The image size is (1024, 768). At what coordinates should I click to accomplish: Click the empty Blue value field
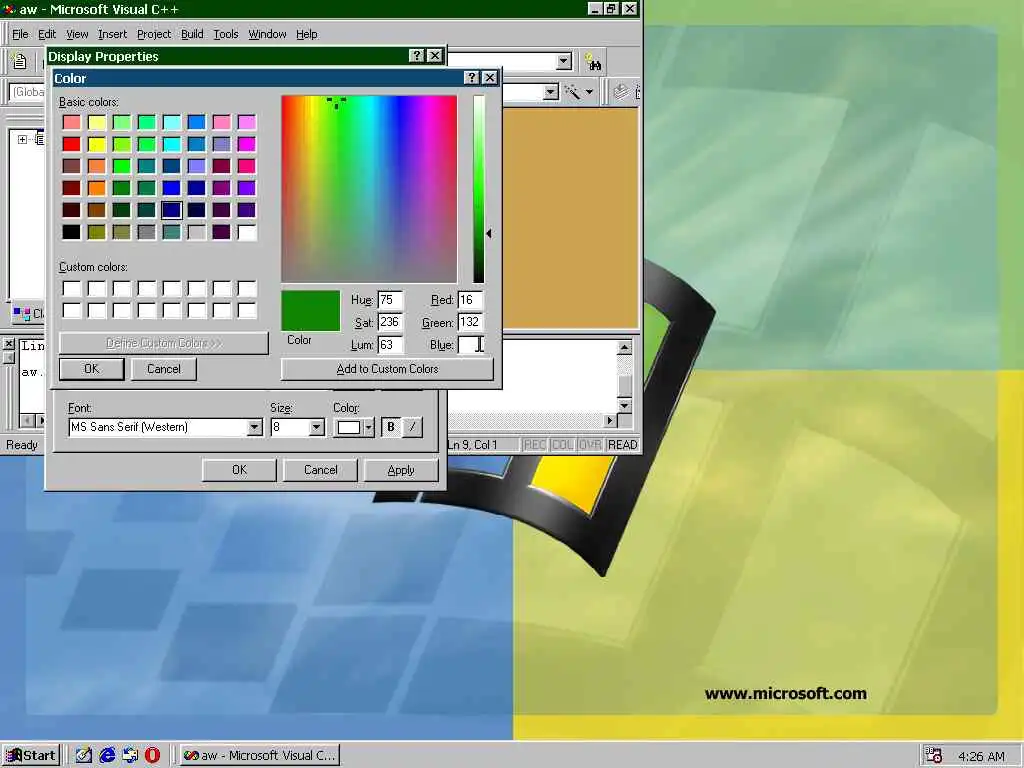(x=470, y=344)
